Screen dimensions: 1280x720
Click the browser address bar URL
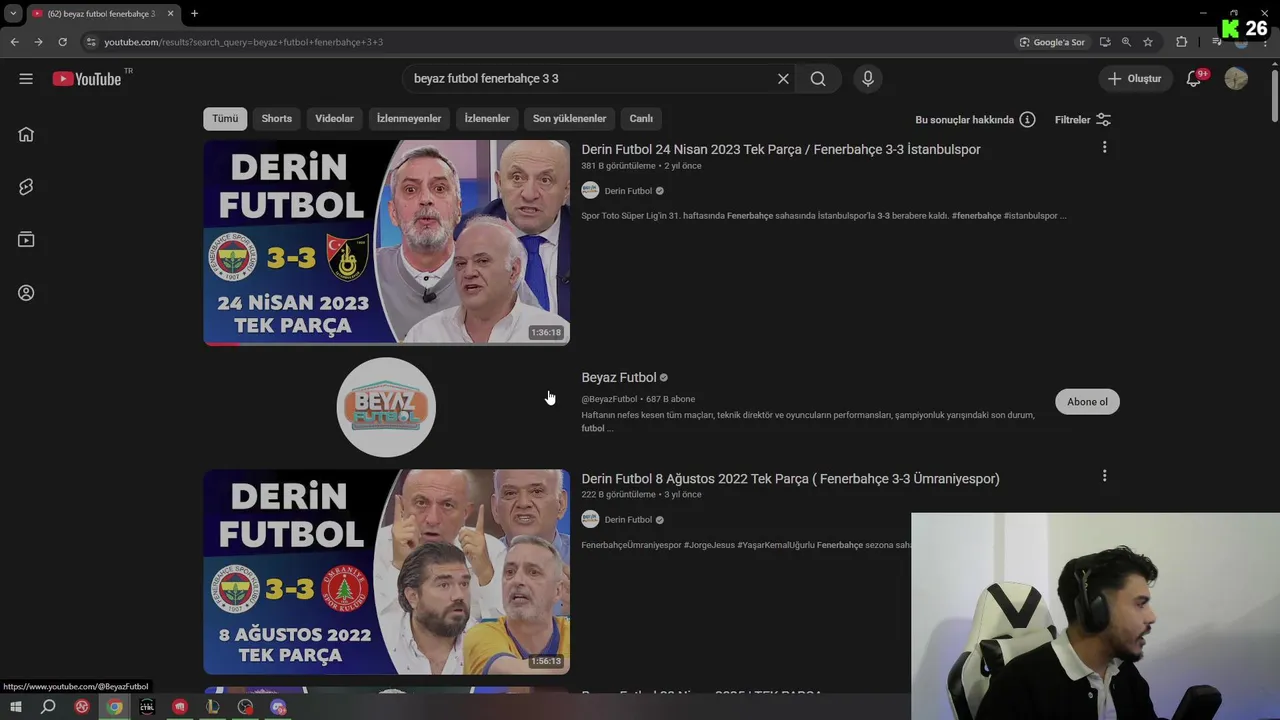tap(244, 42)
